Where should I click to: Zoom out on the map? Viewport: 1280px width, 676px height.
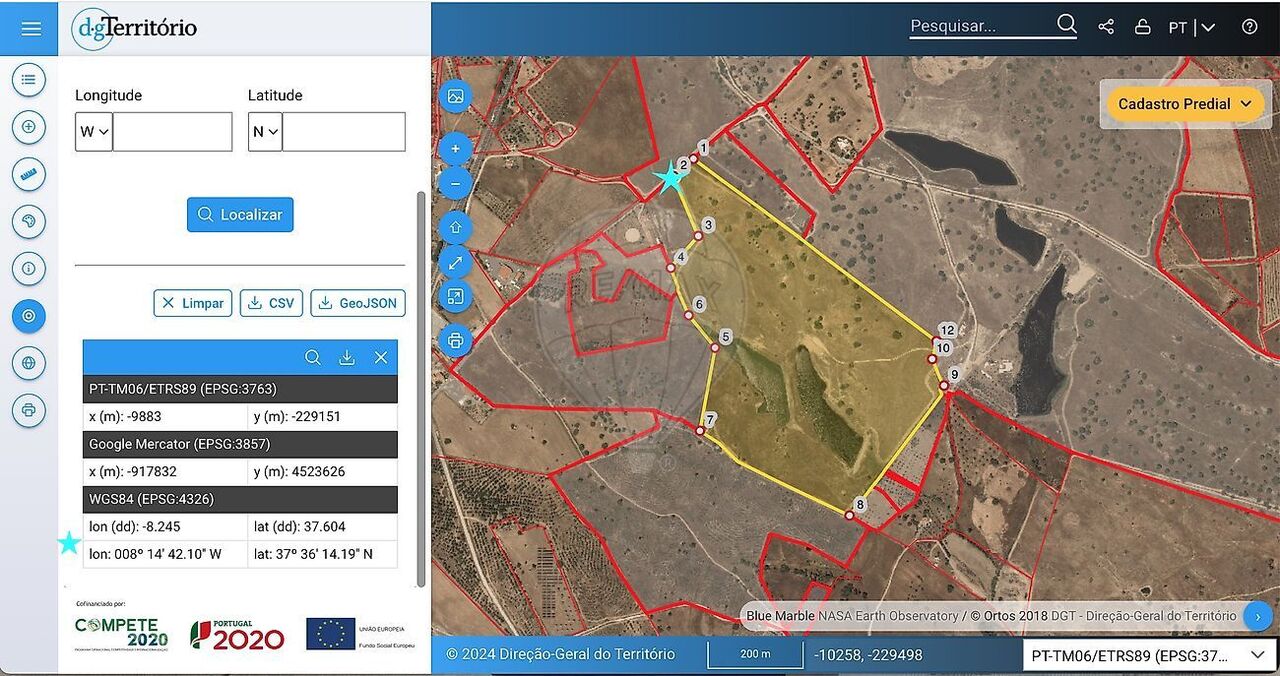(x=456, y=184)
